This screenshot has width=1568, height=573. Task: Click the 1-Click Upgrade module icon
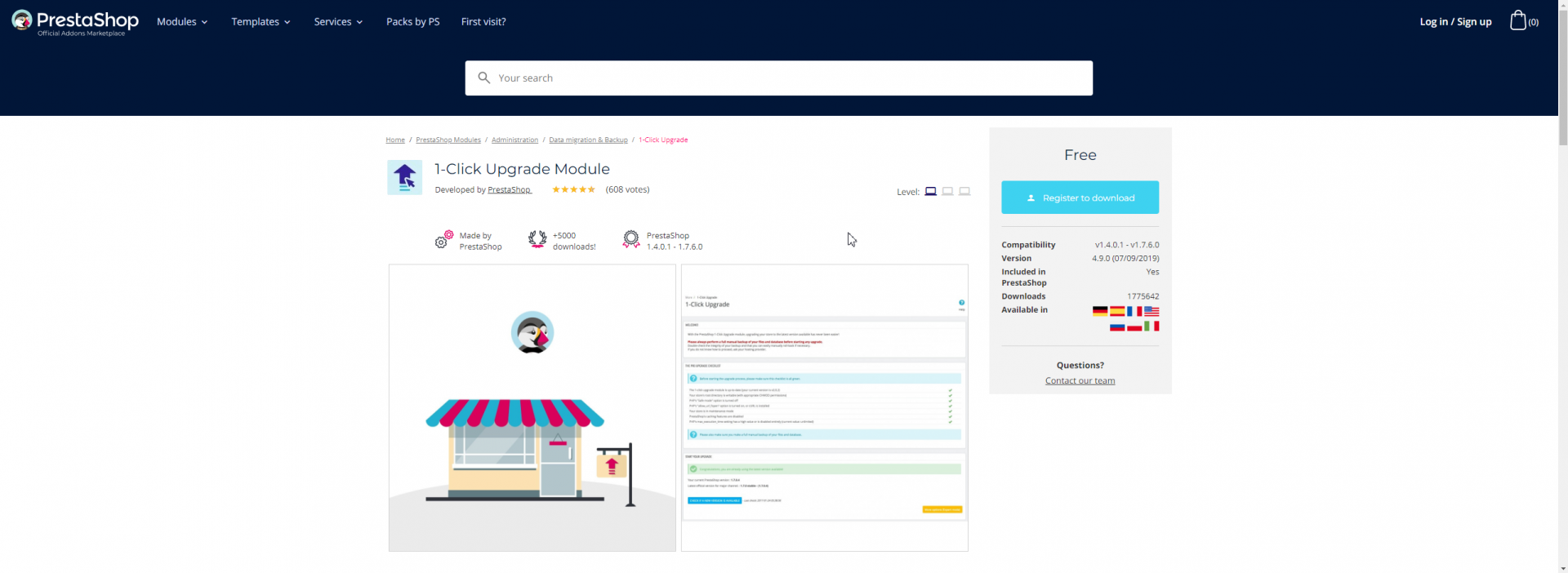(404, 177)
